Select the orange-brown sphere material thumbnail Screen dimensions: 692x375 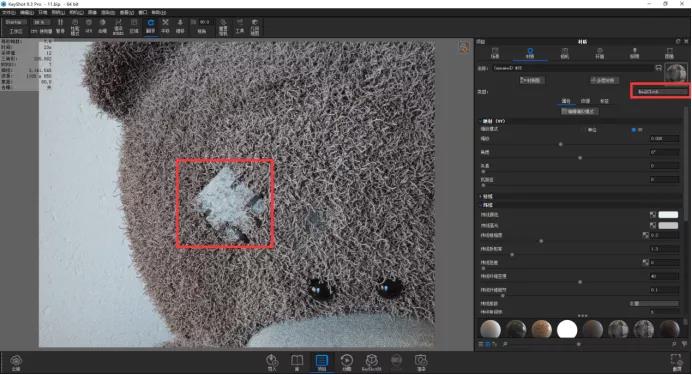click(542, 329)
